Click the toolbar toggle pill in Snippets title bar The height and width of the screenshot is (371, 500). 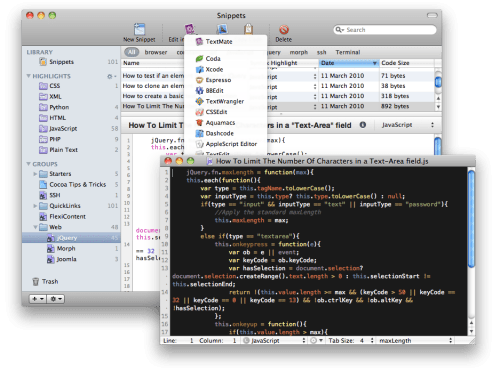432,15
